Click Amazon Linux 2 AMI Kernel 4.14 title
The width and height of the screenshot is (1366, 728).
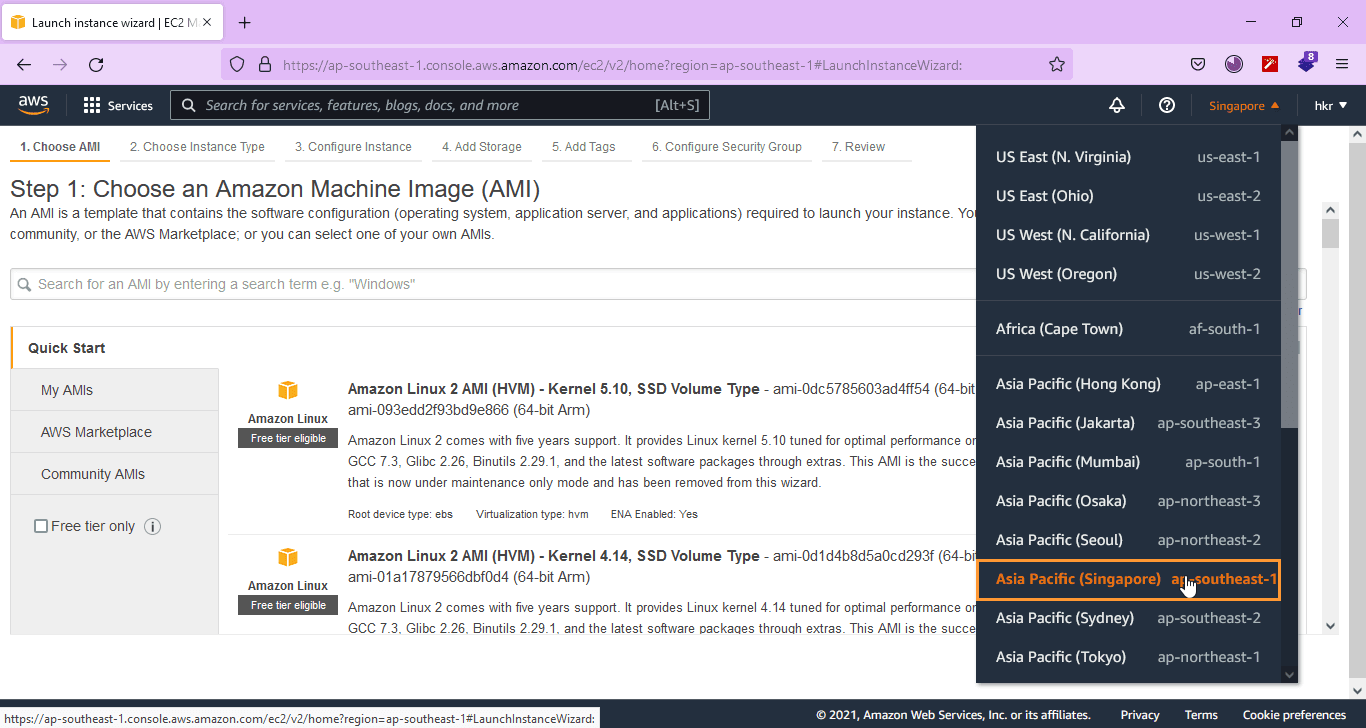[553, 556]
